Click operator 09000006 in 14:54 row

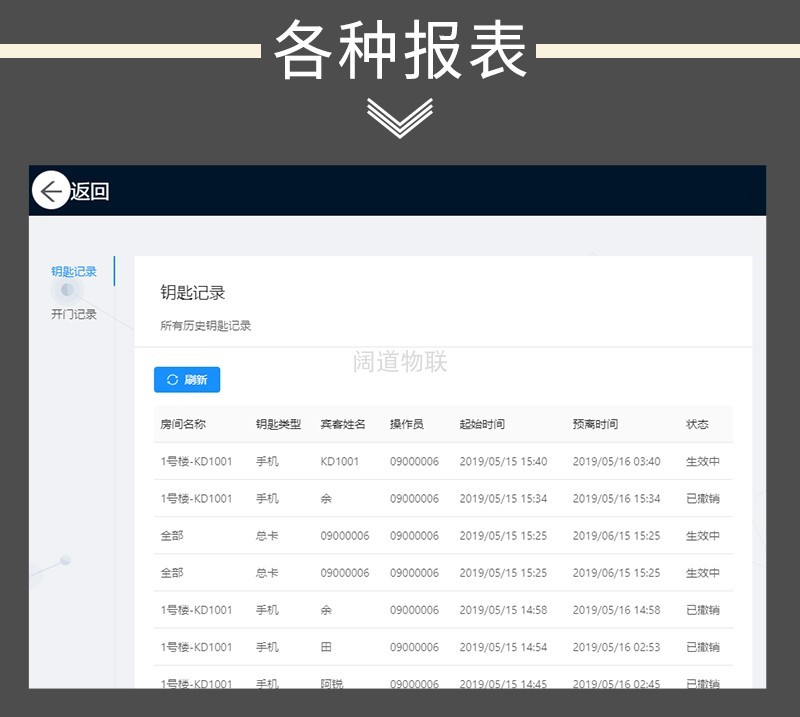click(x=414, y=647)
